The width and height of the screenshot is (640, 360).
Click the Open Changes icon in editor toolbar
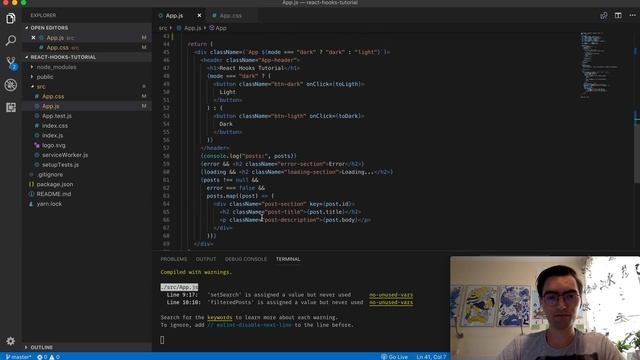coord(604,16)
